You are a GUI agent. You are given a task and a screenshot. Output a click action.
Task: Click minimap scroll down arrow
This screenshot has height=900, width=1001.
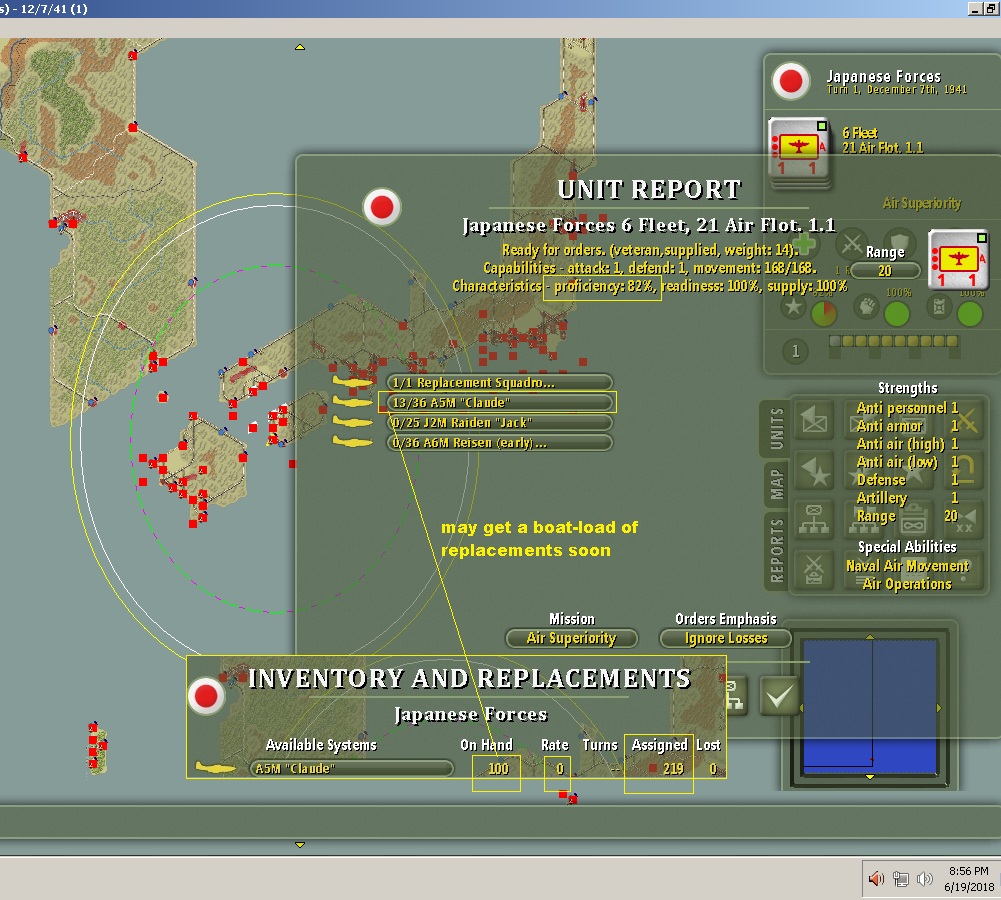[869, 777]
